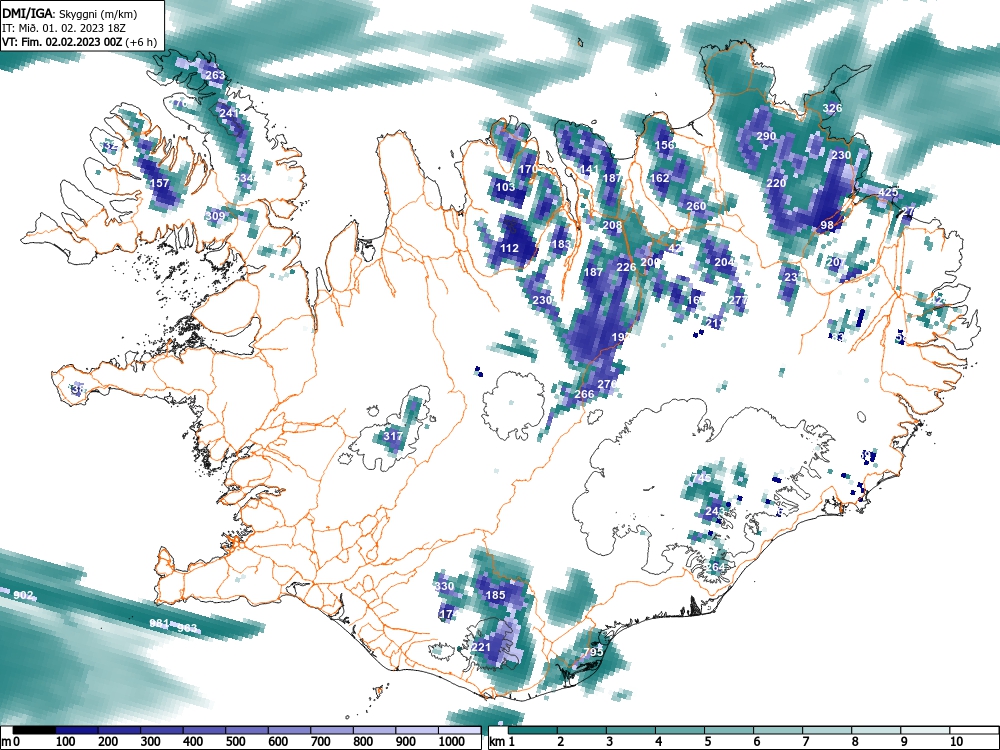Click the 'DMI/IGA: Skyggni (m/km)' title text
The width and height of the screenshot is (1000, 750).
[x=70, y=14]
